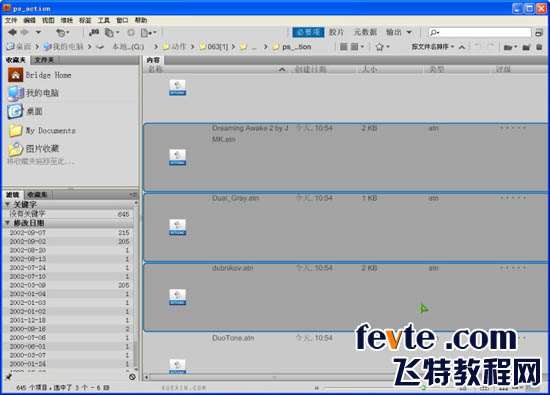The height and width of the screenshot is (395, 550).
Task: Open thumbnail quality options dropdown
Action: (x=357, y=47)
